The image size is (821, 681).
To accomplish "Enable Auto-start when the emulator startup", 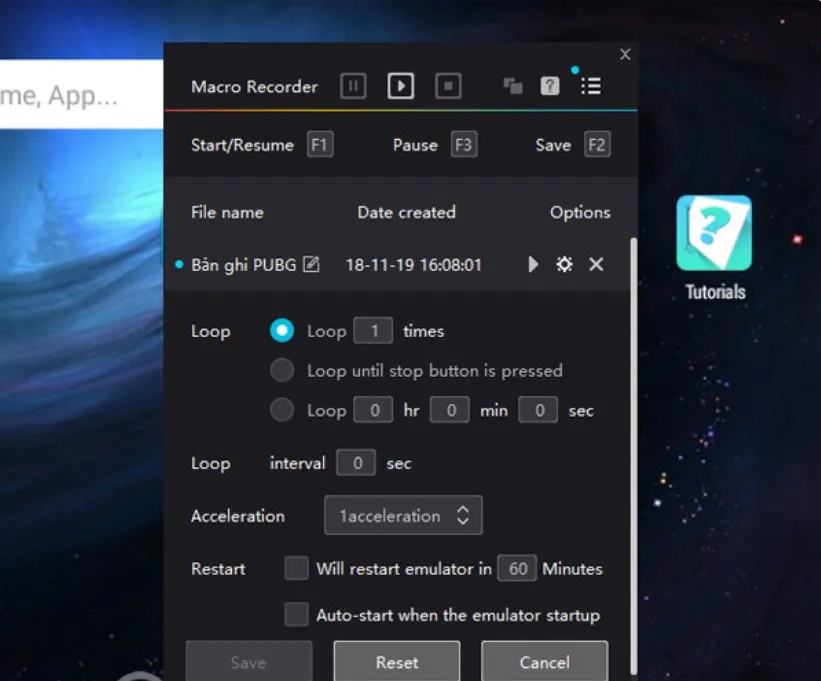I will [296, 615].
